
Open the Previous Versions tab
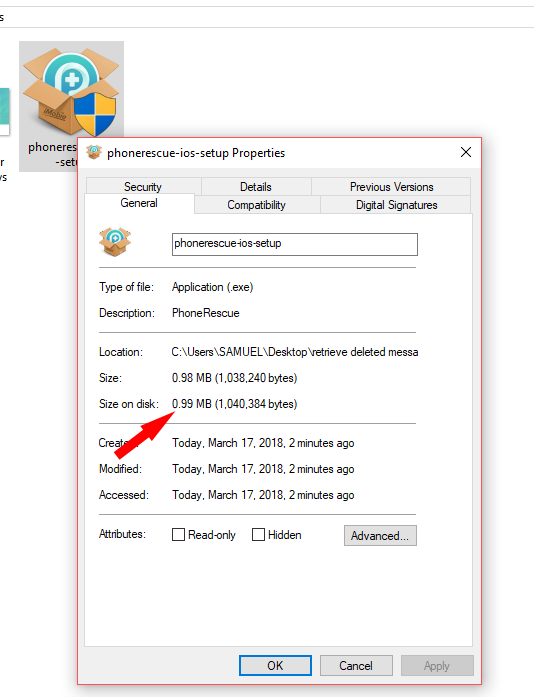(x=391, y=186)
